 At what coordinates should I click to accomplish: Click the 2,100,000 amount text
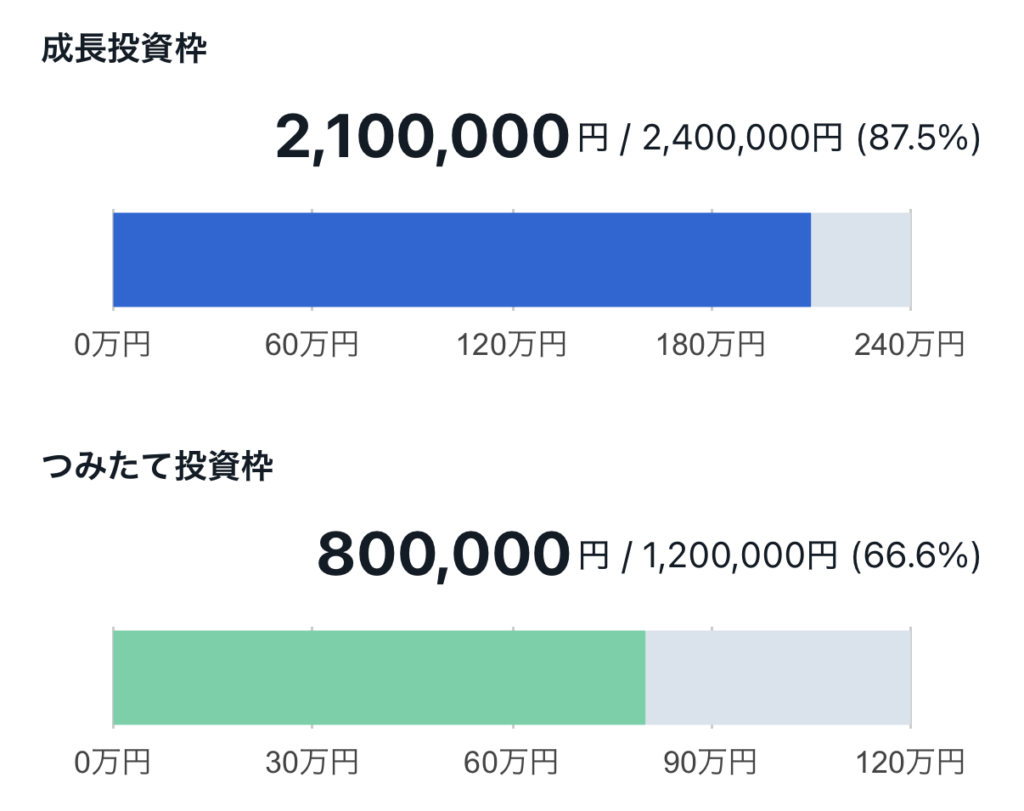(x=423, y=138)
